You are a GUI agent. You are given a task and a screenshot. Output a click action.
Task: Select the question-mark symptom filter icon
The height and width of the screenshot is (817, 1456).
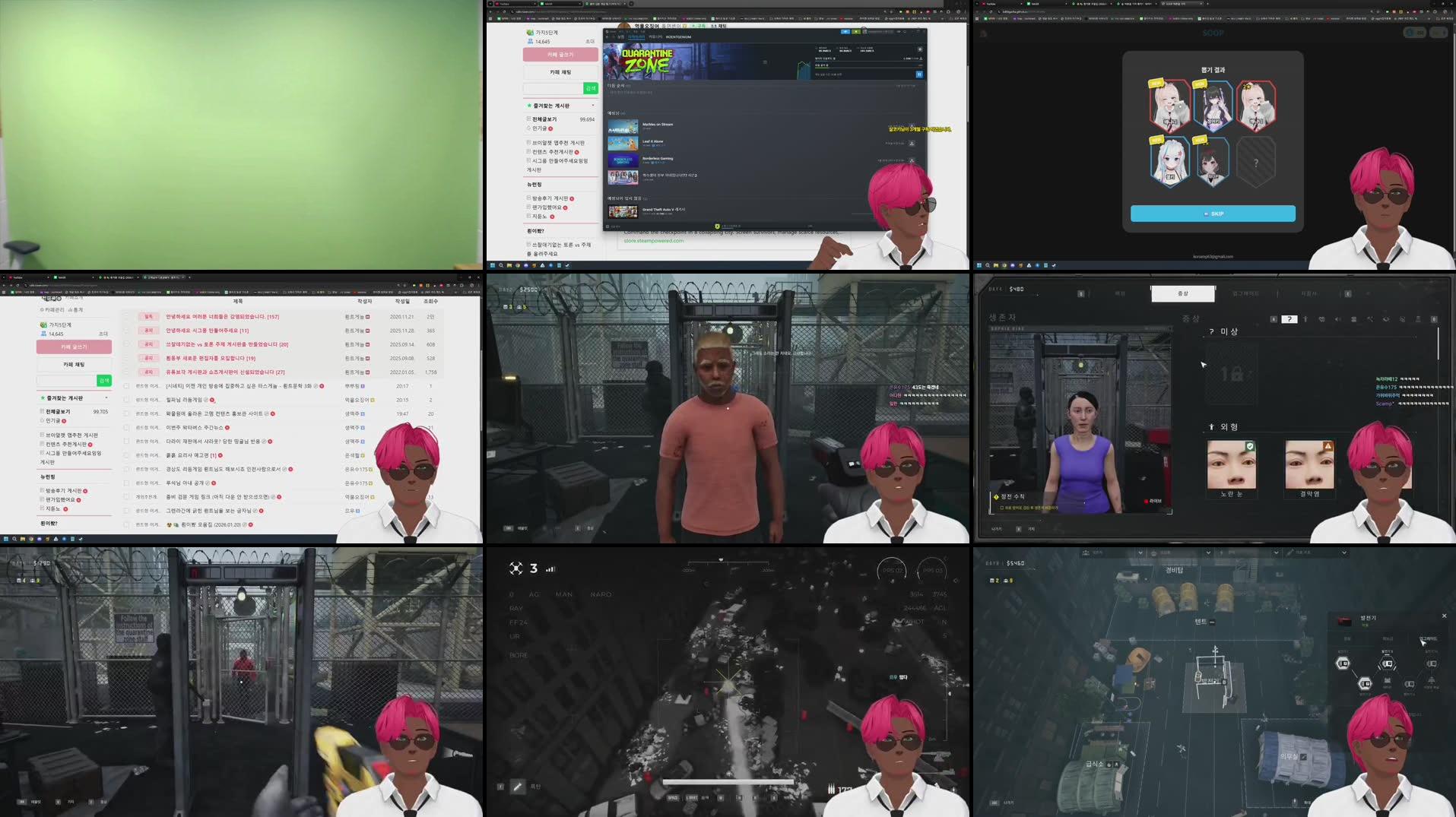pyautogui.click(x=1289, y=319)
